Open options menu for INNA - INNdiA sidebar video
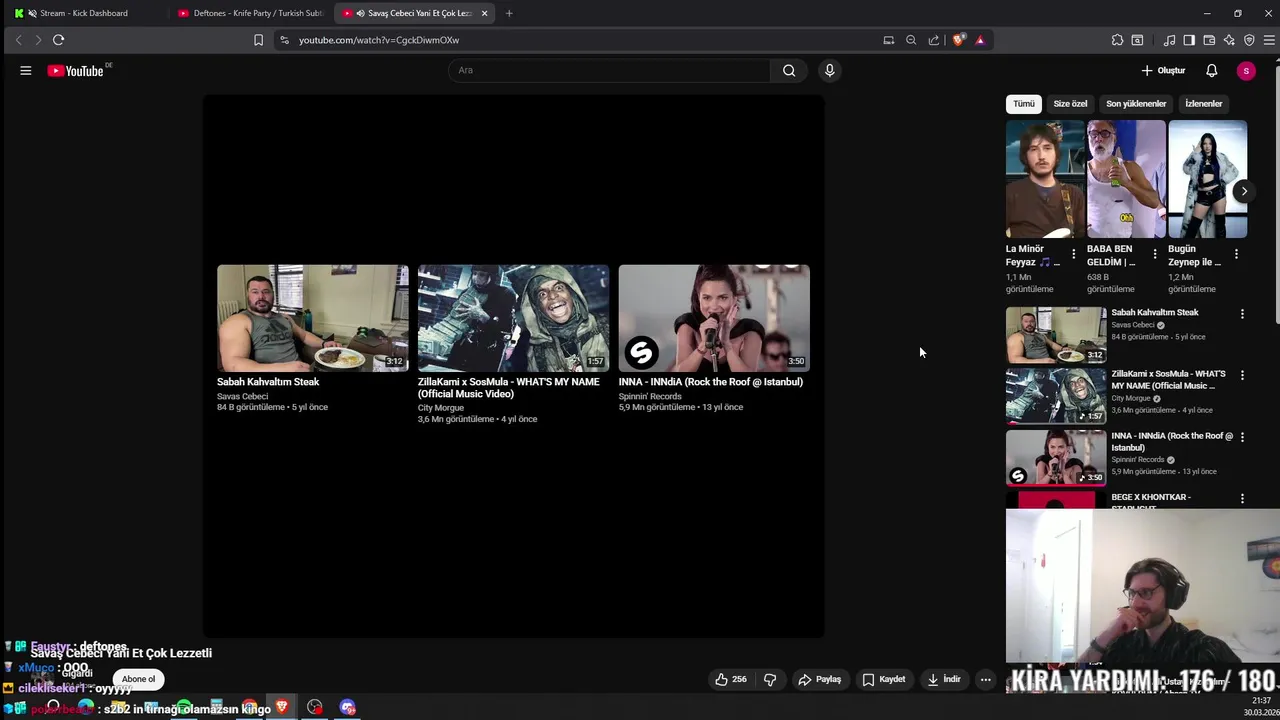Viewport: 1280px width, 720px height. (1242, 438)
